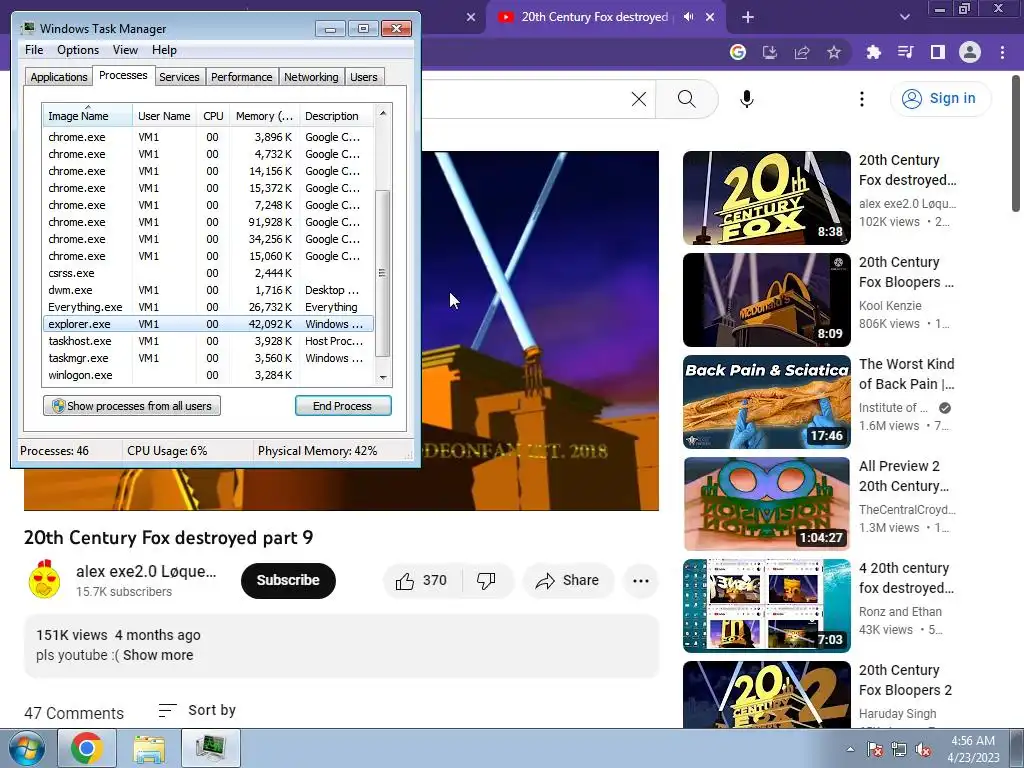The image size is (1024, 768).
Task: Click Action Center flag tray icon
Action: click(x=875, y=749)
